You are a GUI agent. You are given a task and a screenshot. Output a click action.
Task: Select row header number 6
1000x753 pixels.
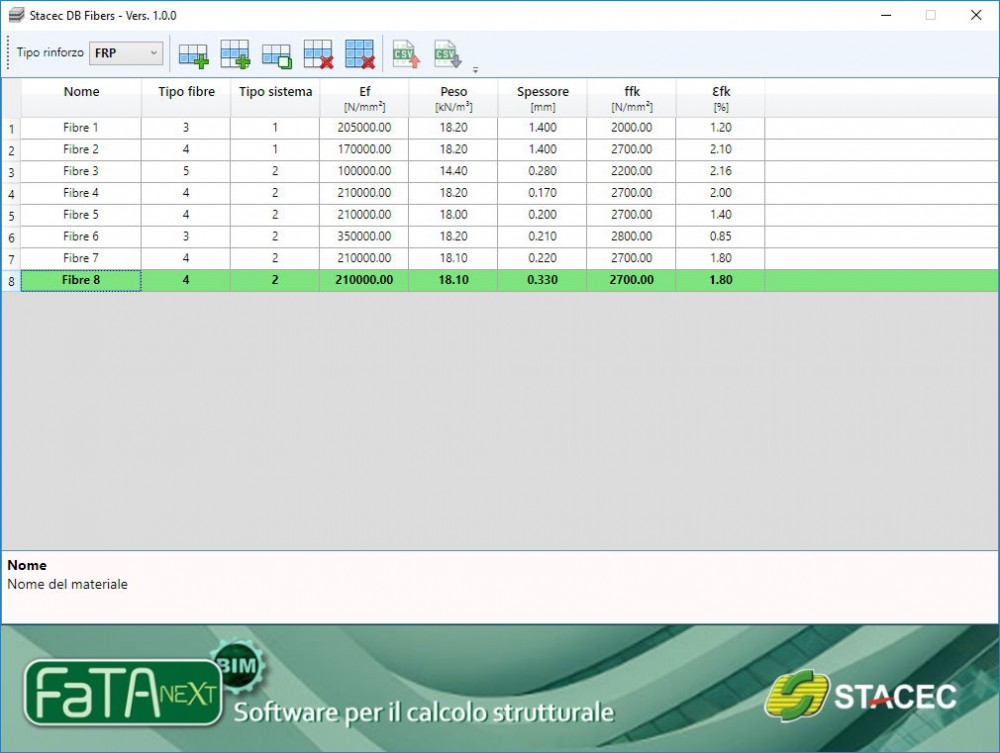[11, 237]
